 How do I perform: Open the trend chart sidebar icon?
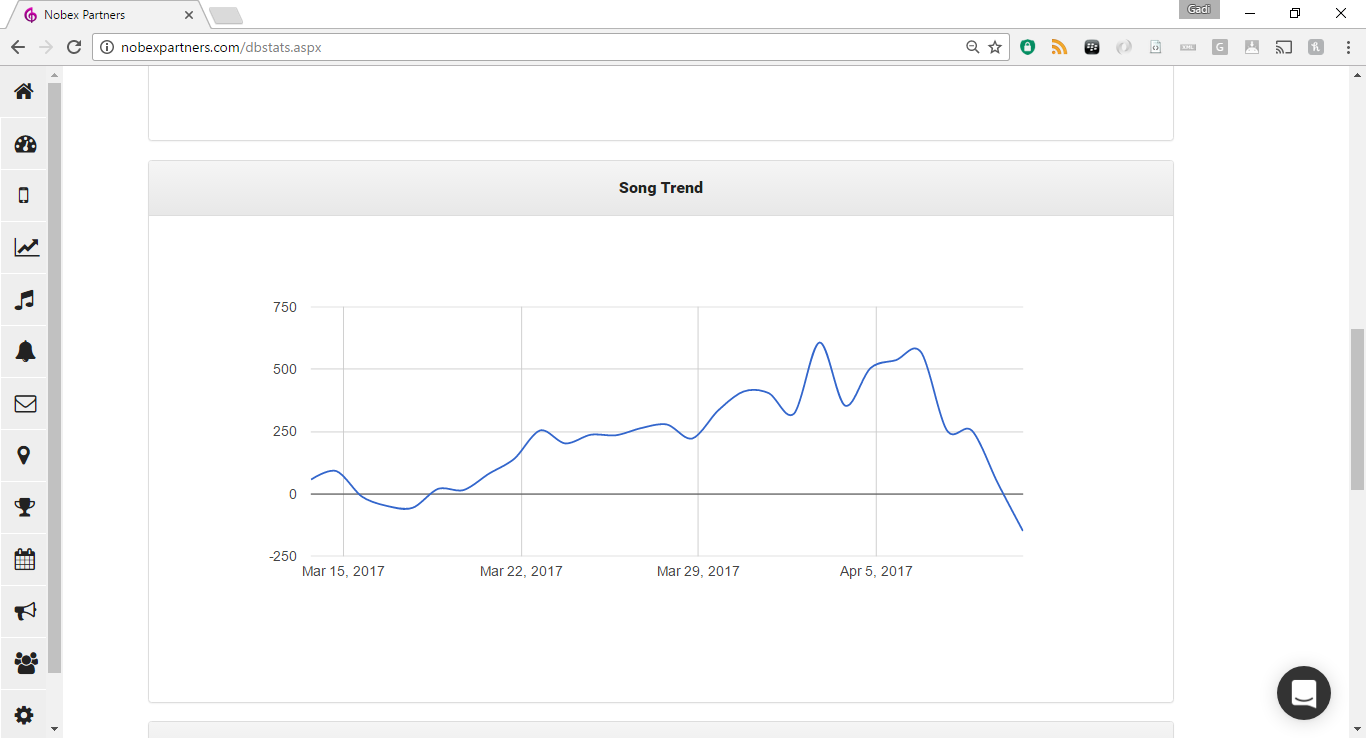[26, 248]
